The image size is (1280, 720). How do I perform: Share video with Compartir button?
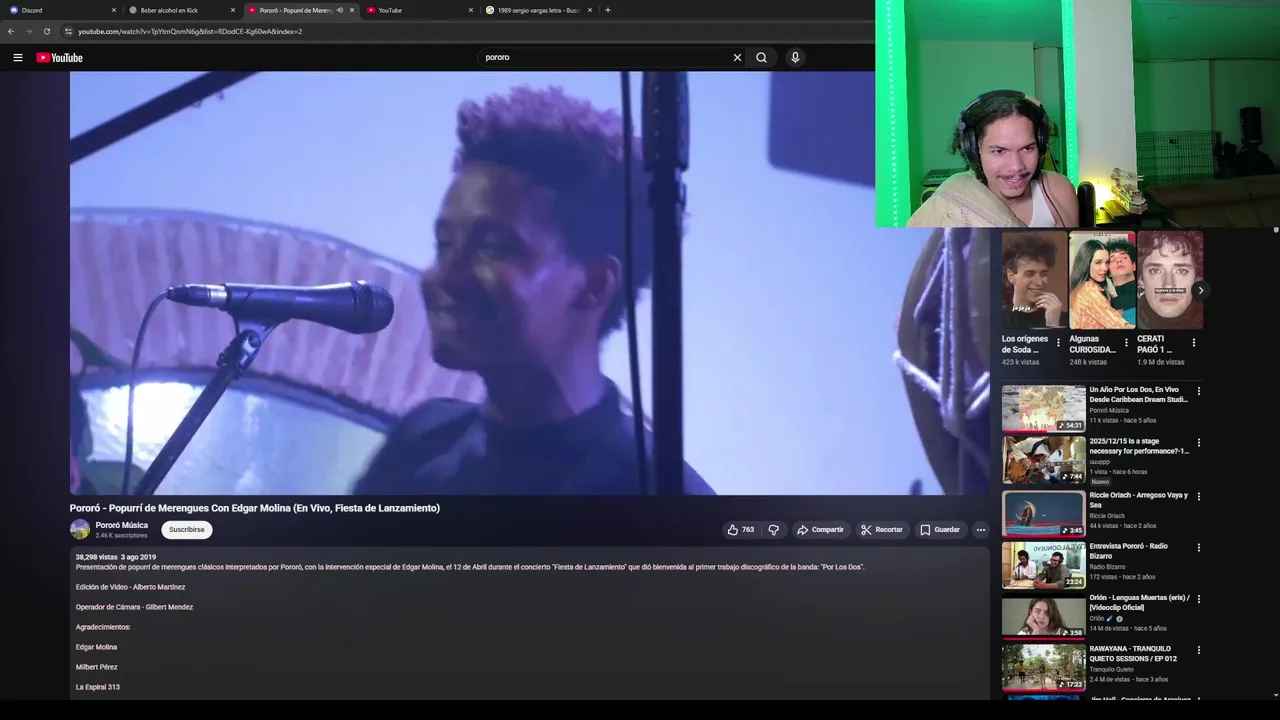(820, 530)
